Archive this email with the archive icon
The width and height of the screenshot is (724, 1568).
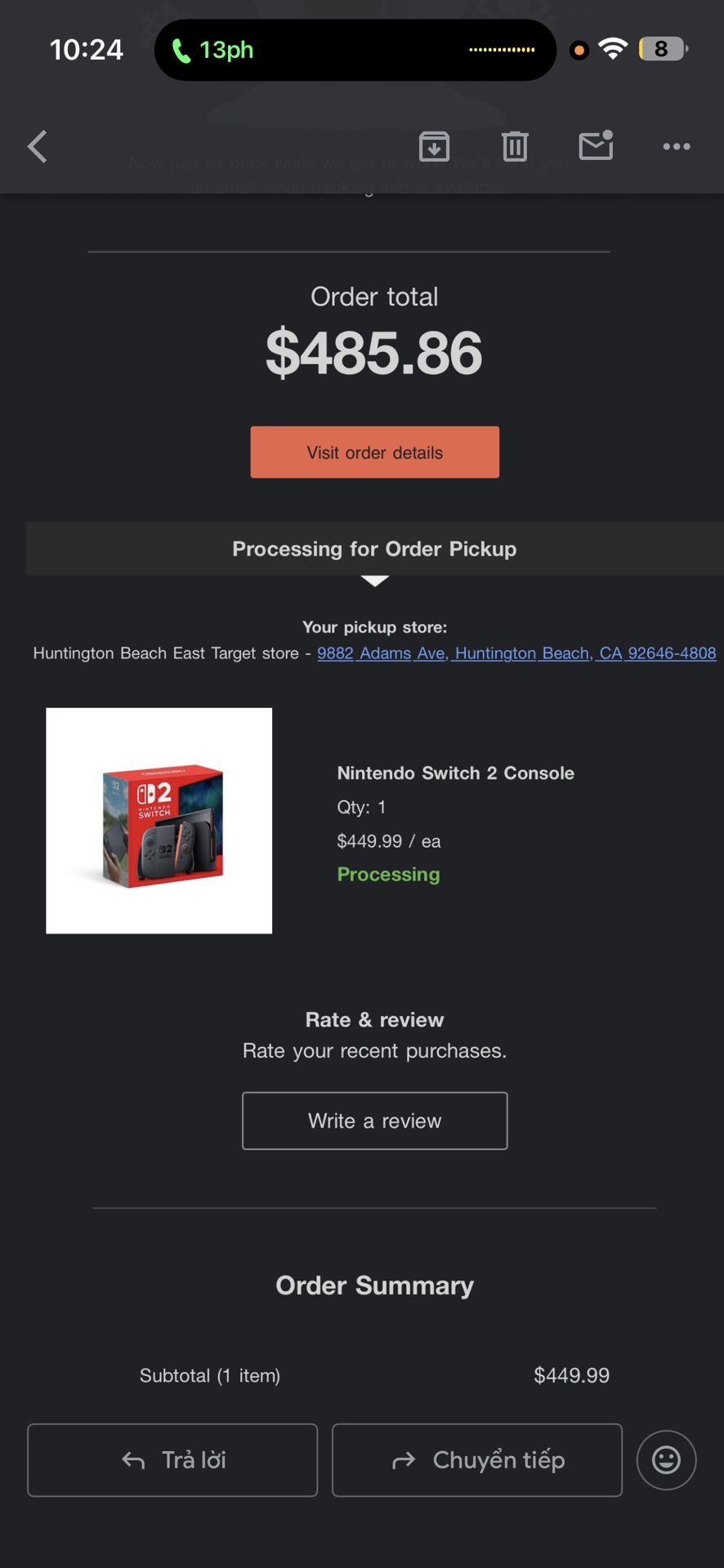point(434,146)
